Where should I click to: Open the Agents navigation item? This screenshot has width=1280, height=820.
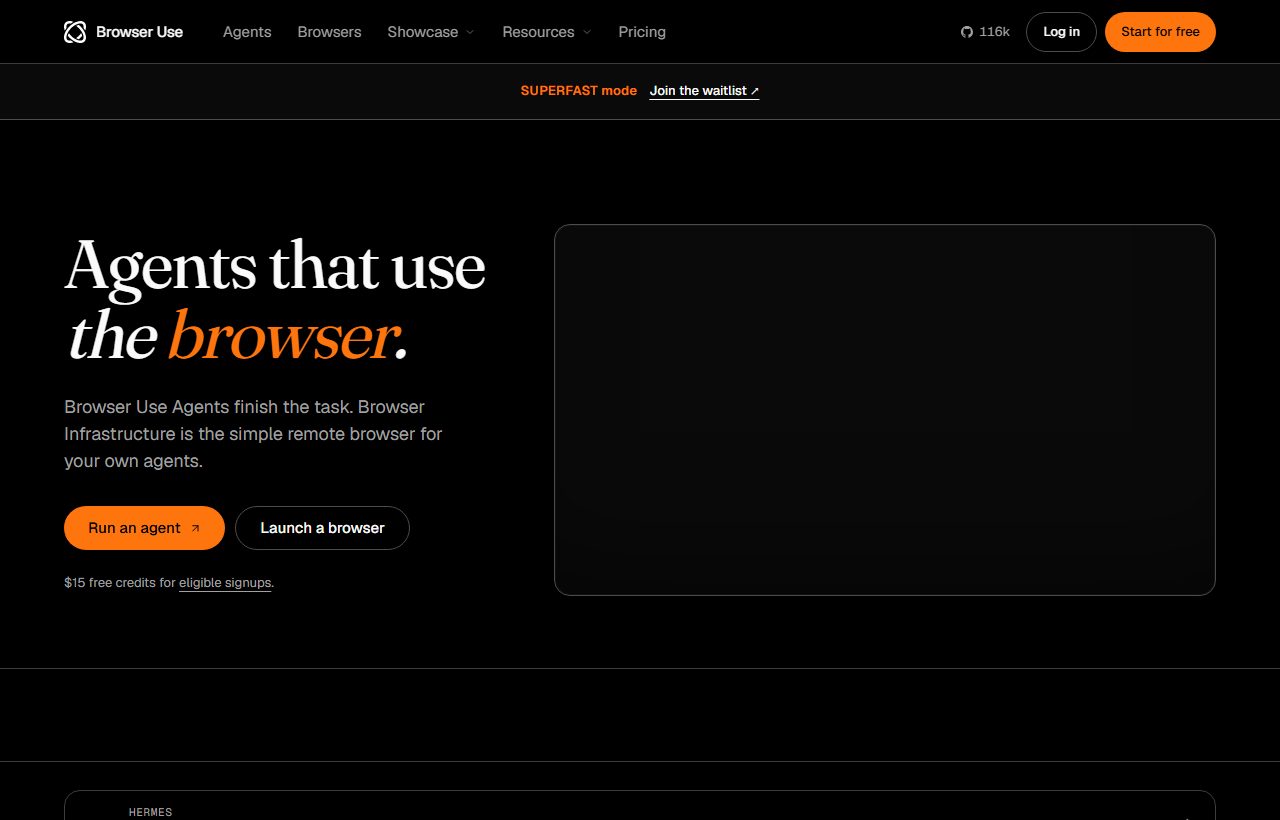point(247,32)
